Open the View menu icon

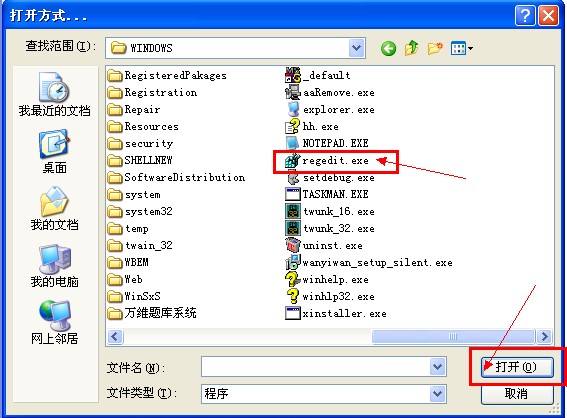(461, 48)
